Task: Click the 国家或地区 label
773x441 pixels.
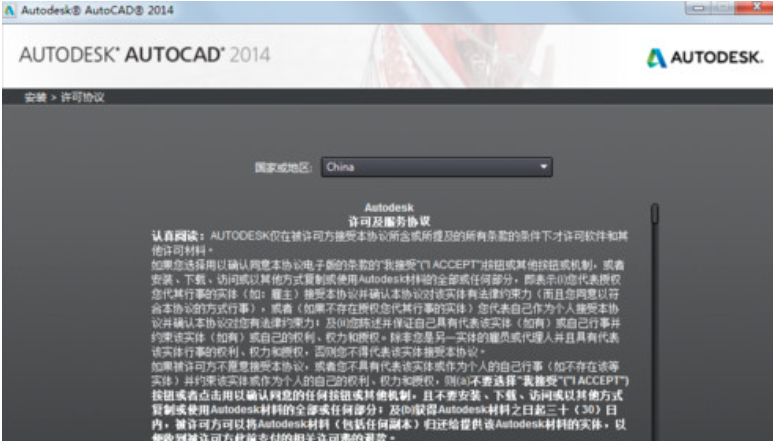Action: tap(283, 168)
